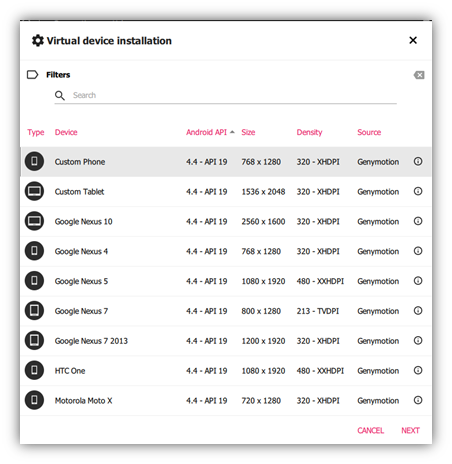Click the Google Nexus 7 tablet icon
Image resolution: width=452 pixels, height=464 pixels.
tap(34, 311)
